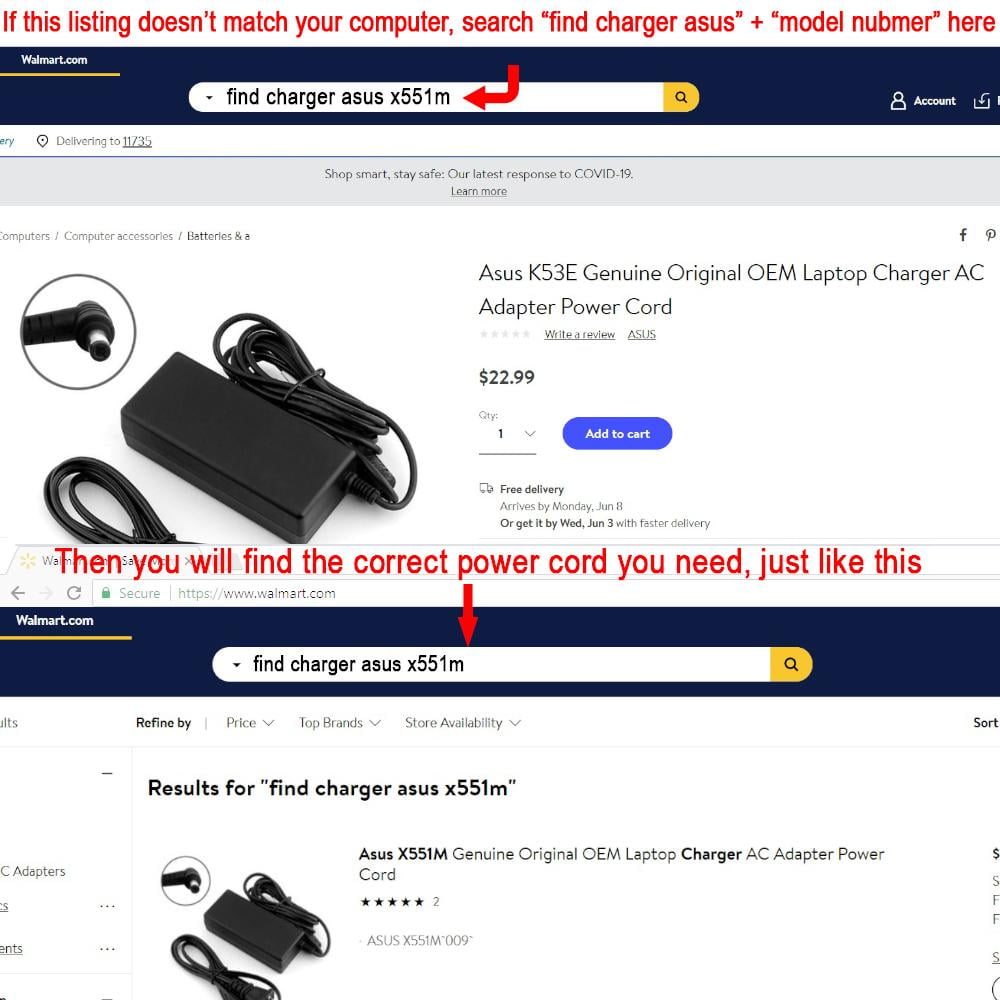The width and height of the screenshot is (1000, 1000).
Task: Click the top search field with asus x551m
Action: click(x=426, y=97)
